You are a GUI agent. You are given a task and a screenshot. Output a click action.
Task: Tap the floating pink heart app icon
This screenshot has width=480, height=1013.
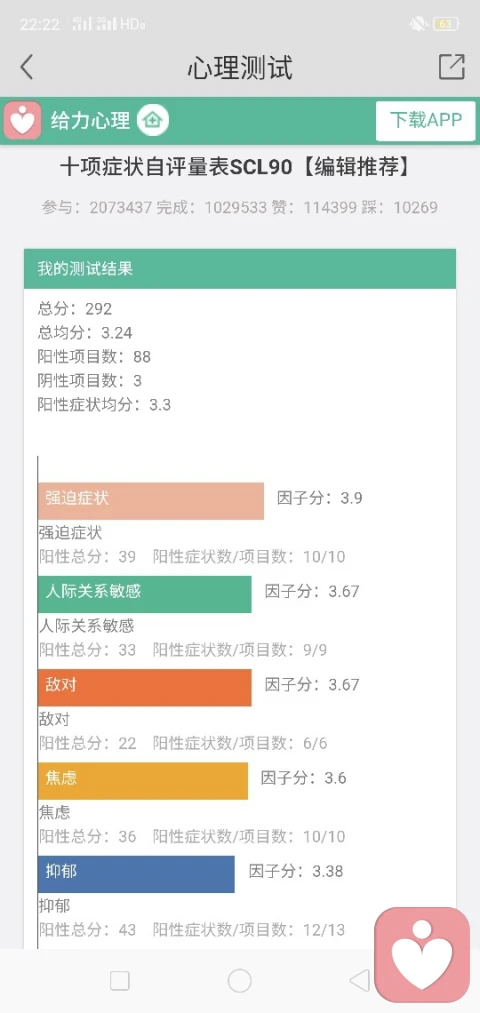(422, 955)
